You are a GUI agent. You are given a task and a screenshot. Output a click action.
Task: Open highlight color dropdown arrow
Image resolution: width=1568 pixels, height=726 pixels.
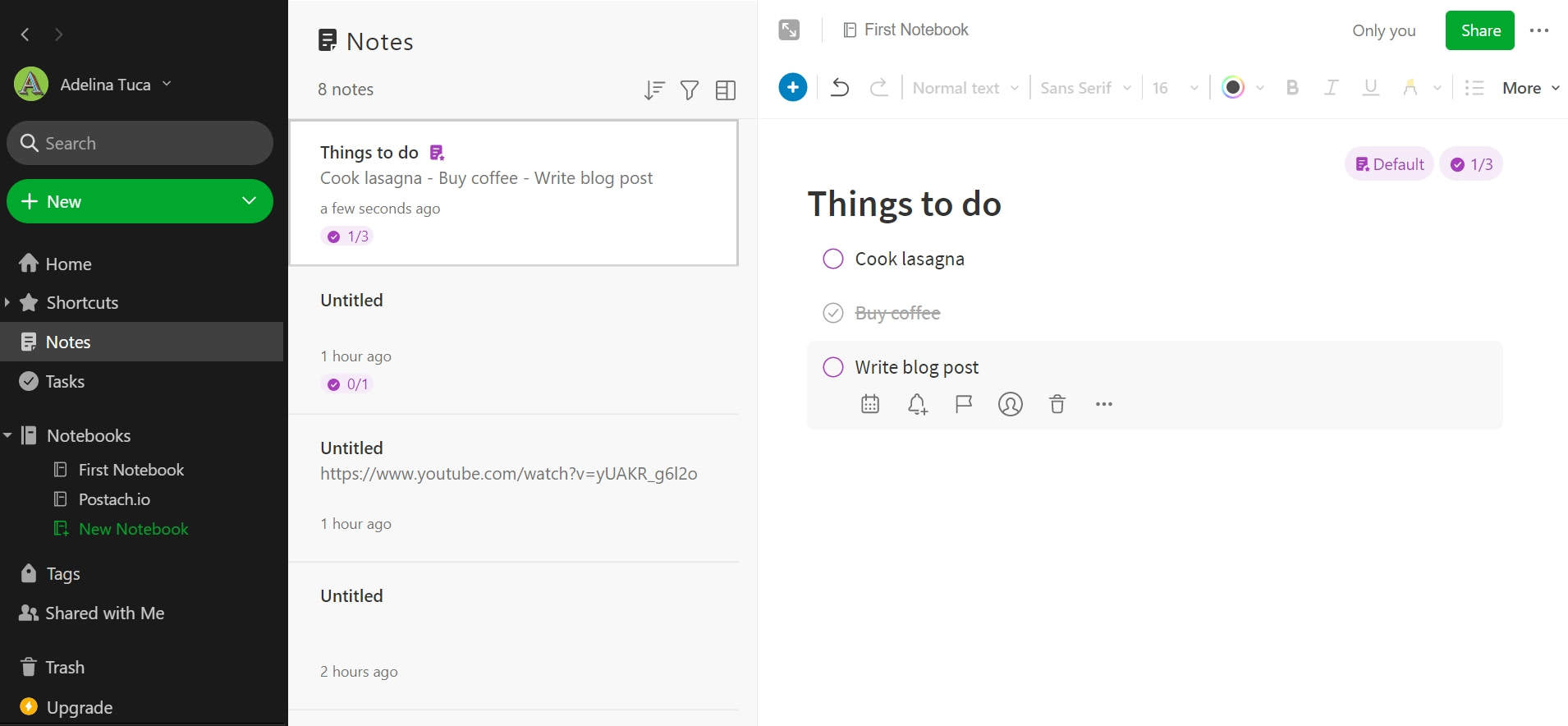click(1437, 88)
